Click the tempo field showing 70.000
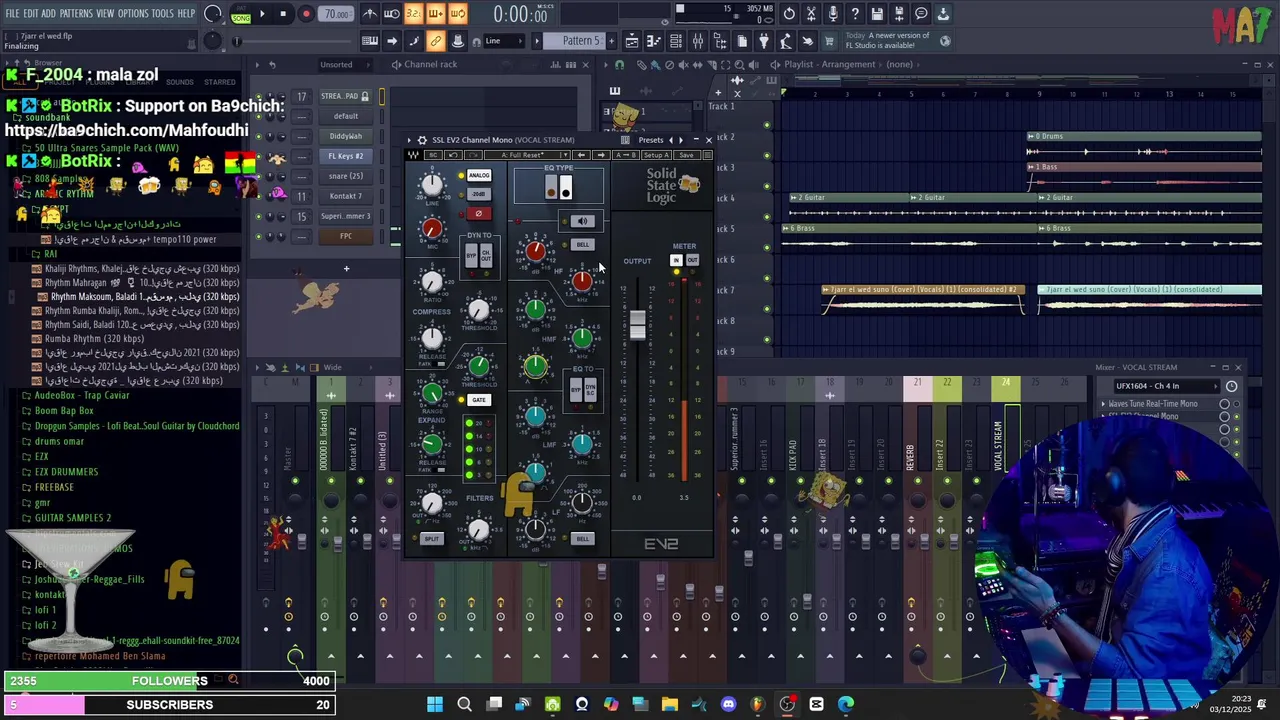Image resolution: width=1280 pixels, height=720 pixels. [x=337, y=14]
